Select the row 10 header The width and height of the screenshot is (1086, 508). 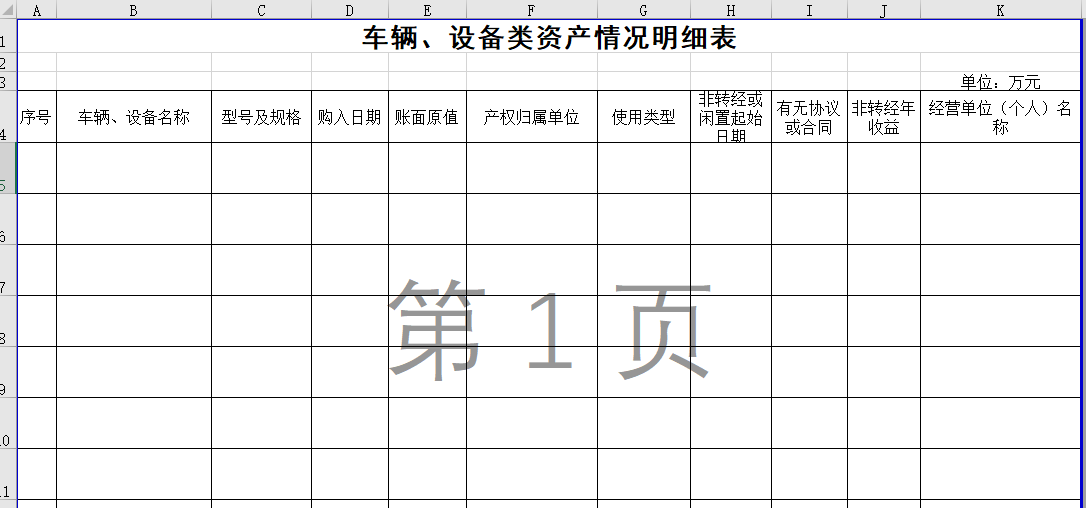coord(8,423)
